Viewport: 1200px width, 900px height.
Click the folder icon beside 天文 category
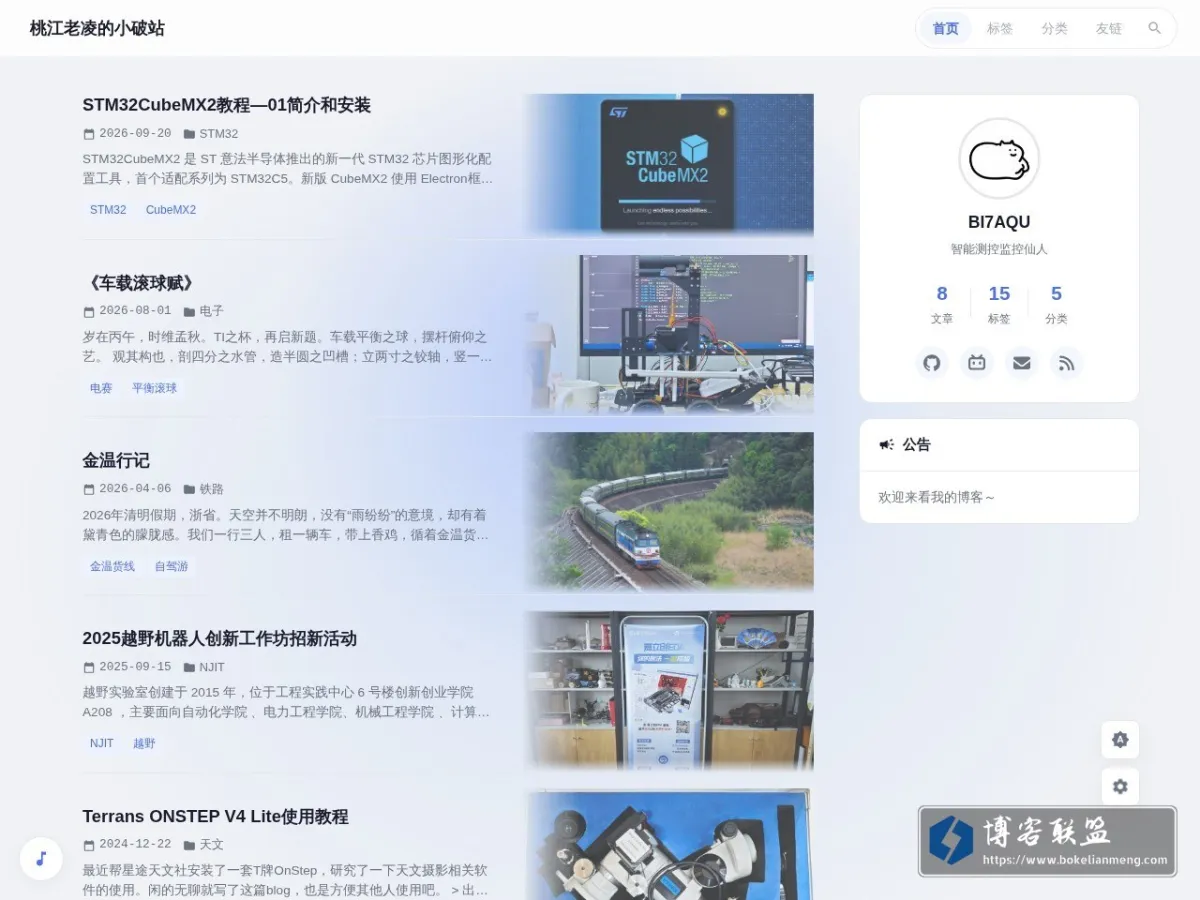coord(189,845)
